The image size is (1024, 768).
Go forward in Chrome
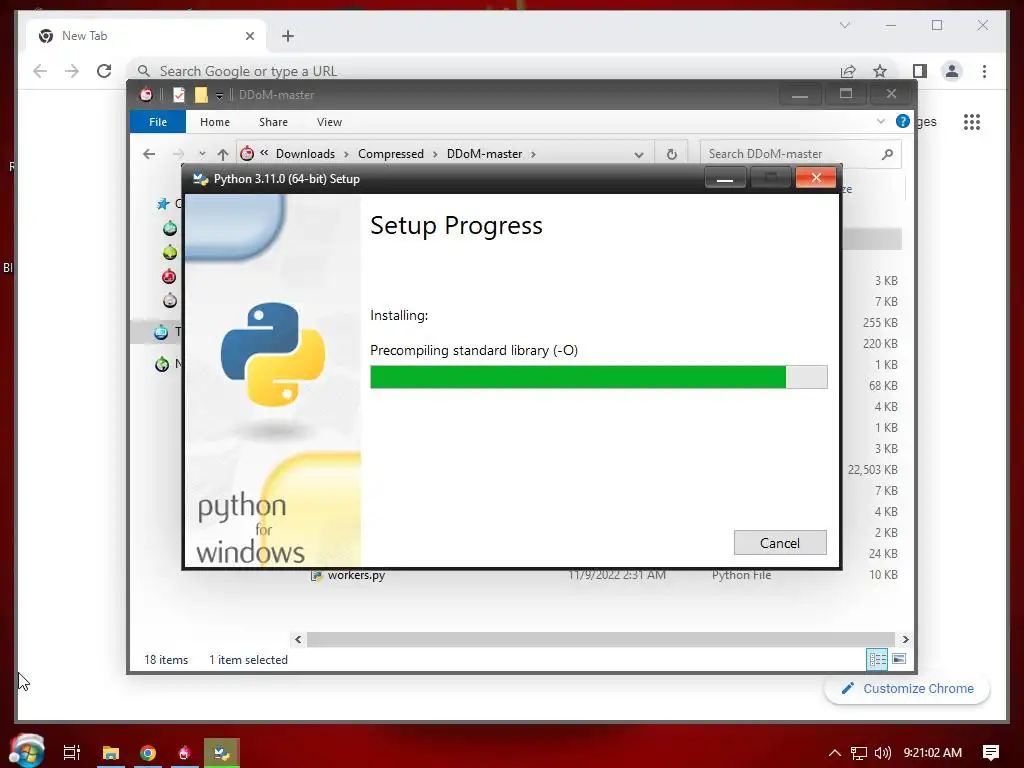coord(72,71)
